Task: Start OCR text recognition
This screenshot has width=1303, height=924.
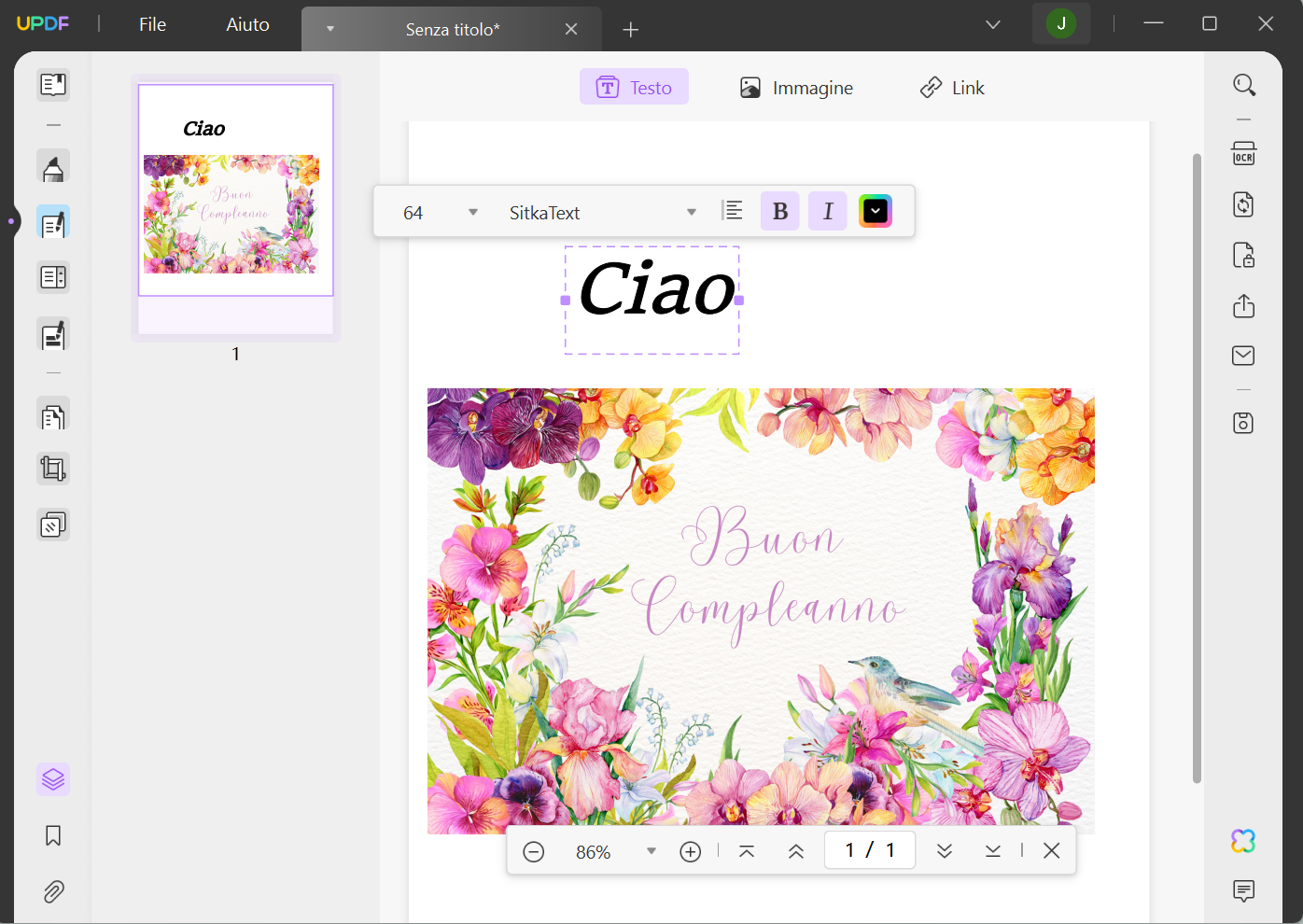Action: 1243,152
